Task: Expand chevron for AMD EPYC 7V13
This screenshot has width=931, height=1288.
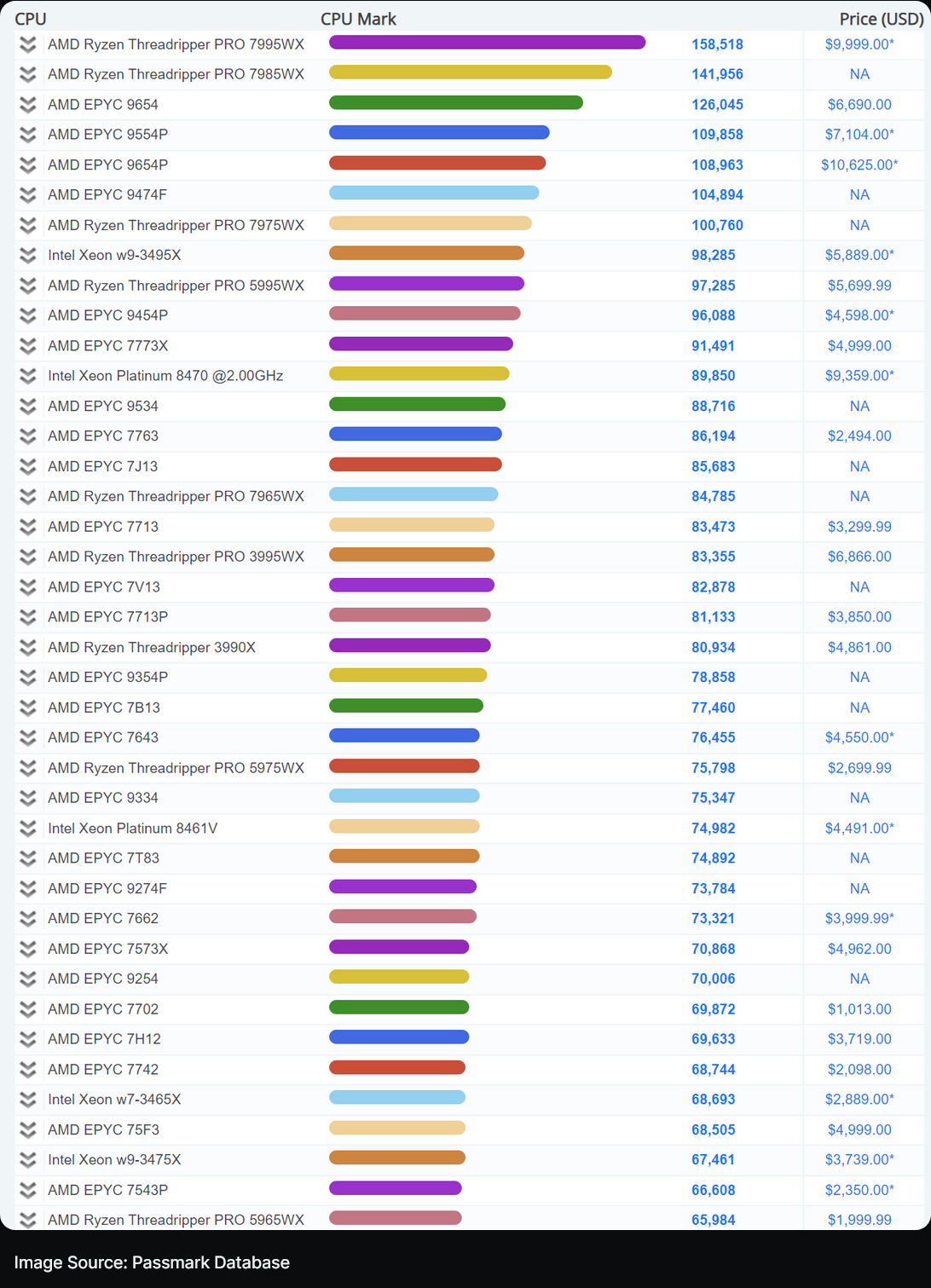Action: click(28, 587)
